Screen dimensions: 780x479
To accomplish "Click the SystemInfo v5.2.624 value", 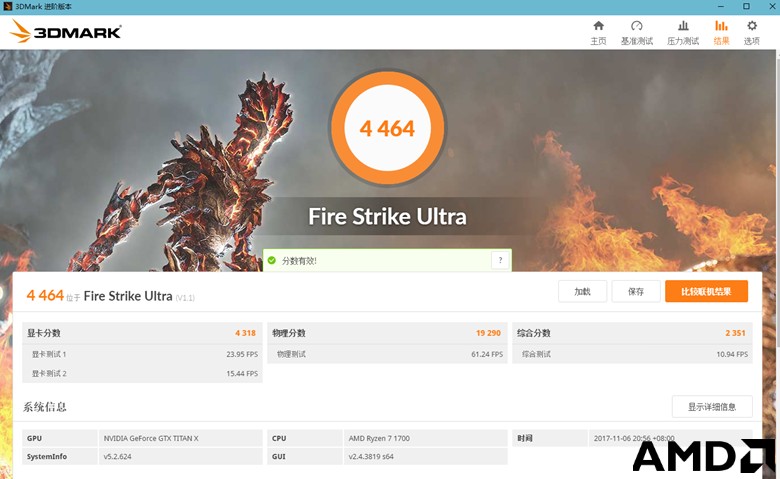I will click(118, 457).
